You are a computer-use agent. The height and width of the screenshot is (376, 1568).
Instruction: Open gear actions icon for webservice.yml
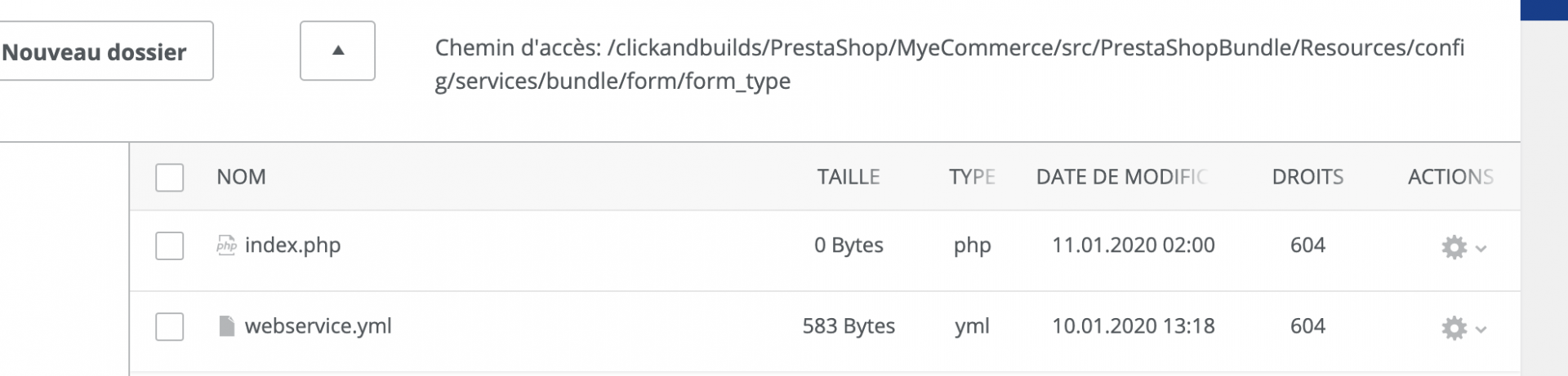tap(1454, 328)
